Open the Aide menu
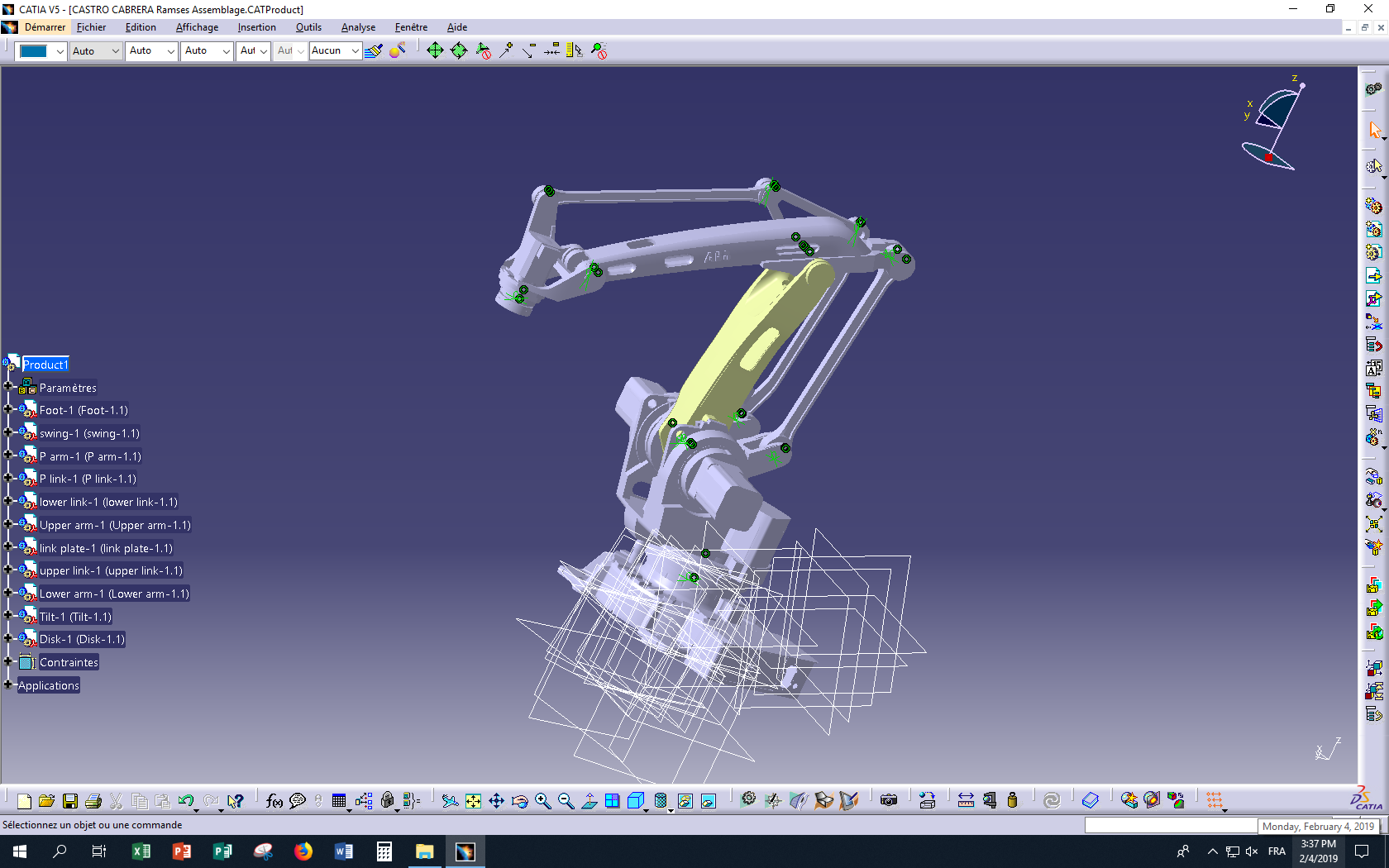The height and width of the screenshot is (868, 1389). pos(457,27)
